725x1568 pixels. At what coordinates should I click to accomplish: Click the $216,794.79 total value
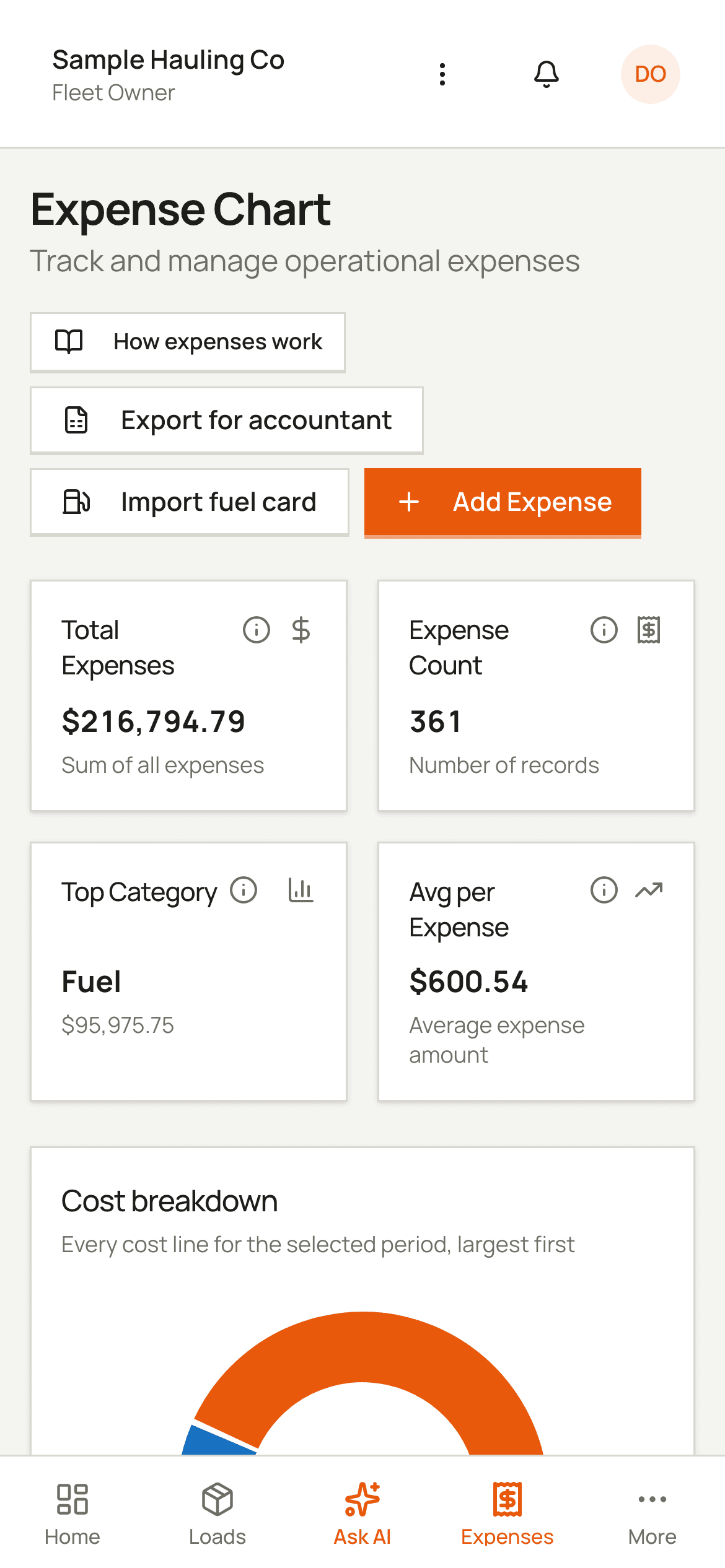(154, 722)
